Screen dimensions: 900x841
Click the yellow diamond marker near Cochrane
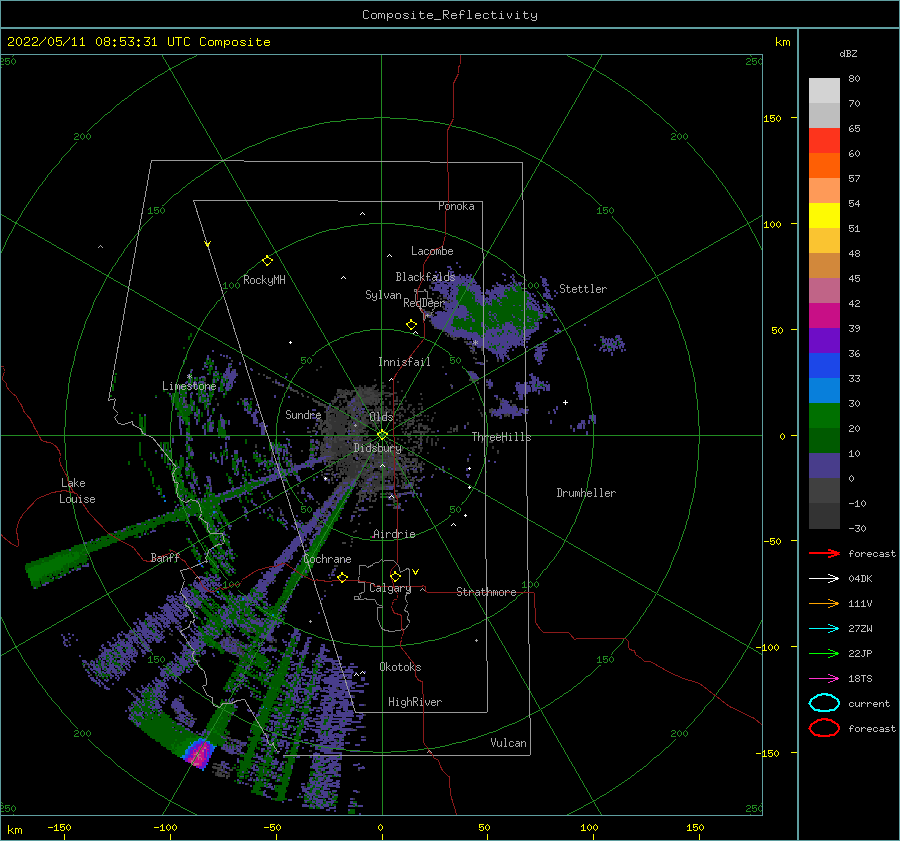pyautogui.click(x=342, y=577)
